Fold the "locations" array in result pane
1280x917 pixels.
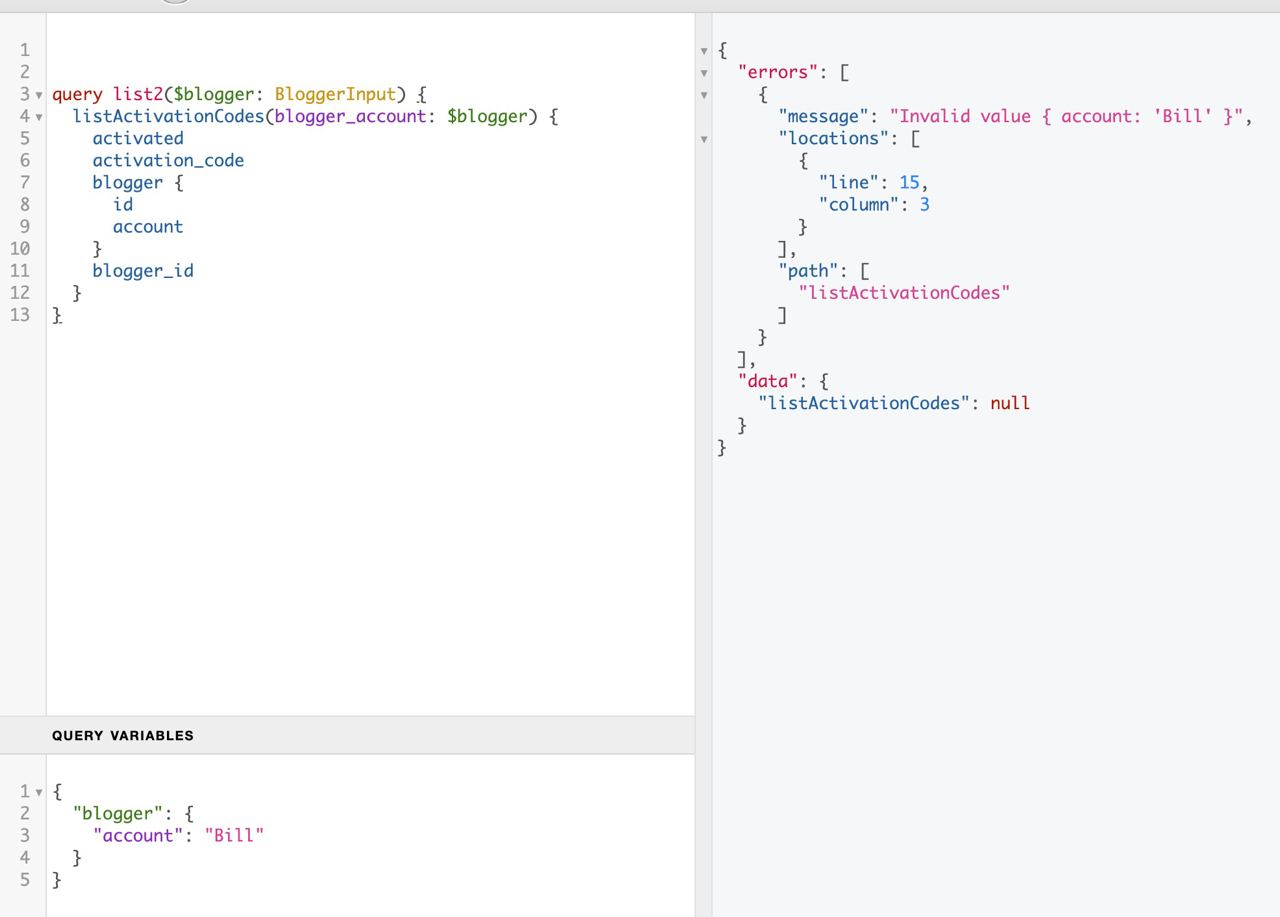[704, 139]
